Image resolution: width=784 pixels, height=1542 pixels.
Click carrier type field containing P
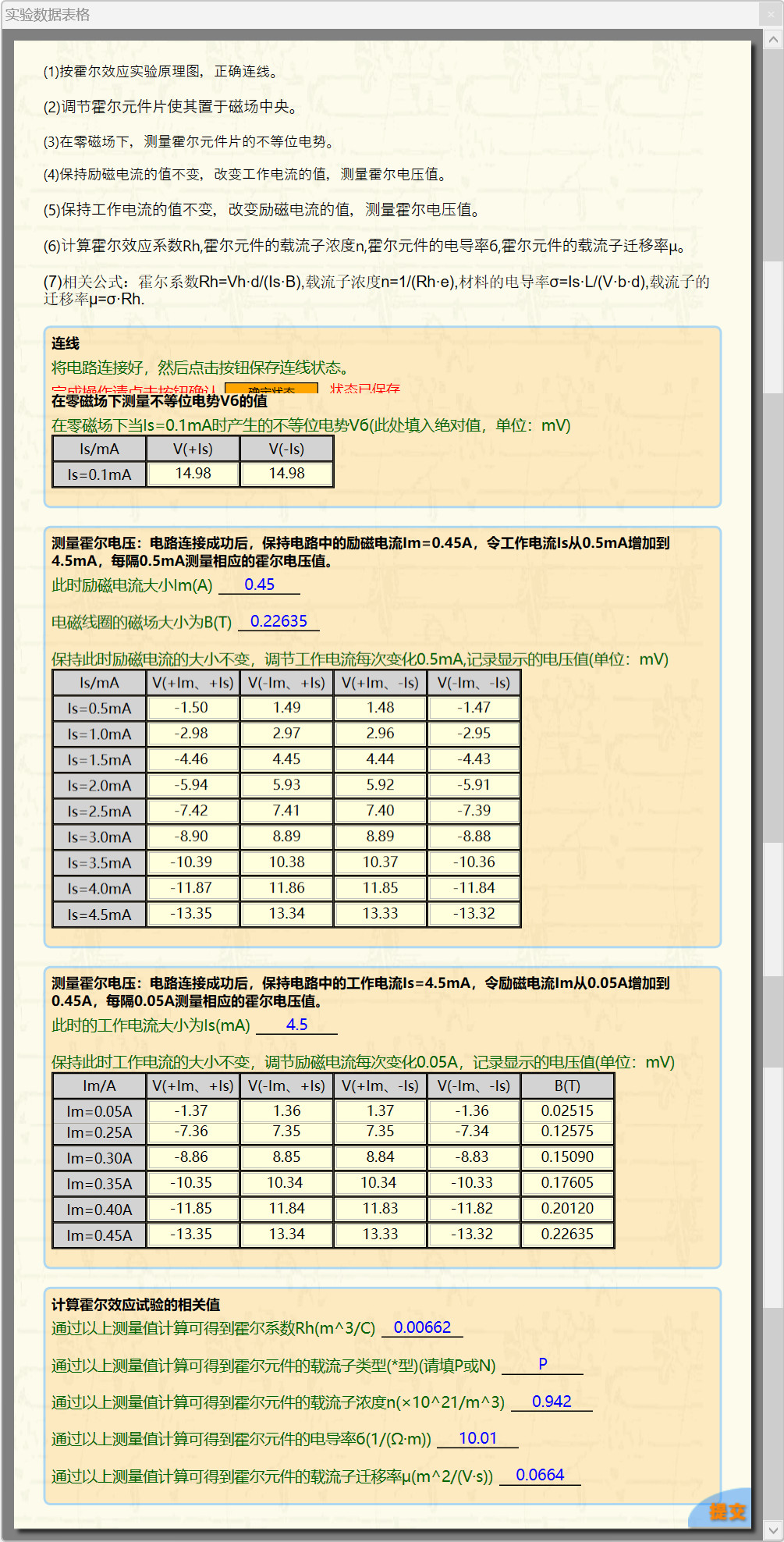pos(542,1364)
